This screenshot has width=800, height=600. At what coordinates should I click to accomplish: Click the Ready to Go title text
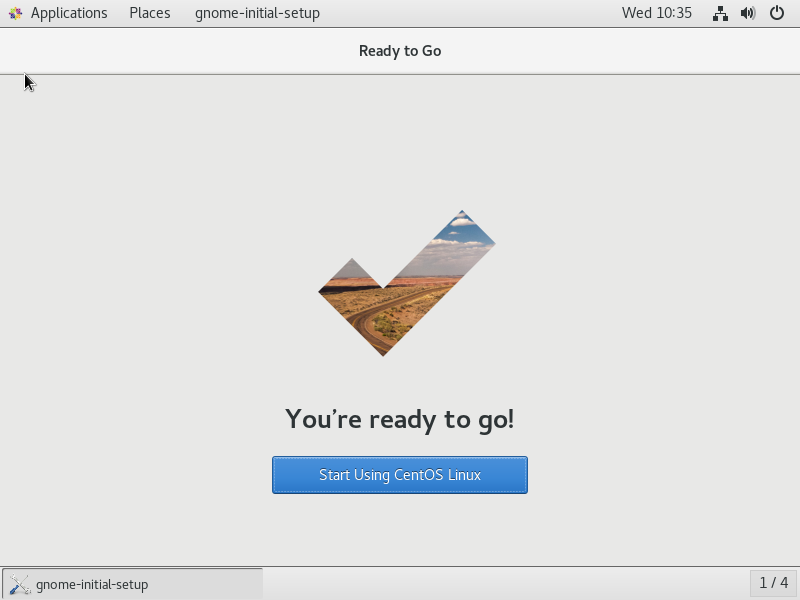pos(400,51)
